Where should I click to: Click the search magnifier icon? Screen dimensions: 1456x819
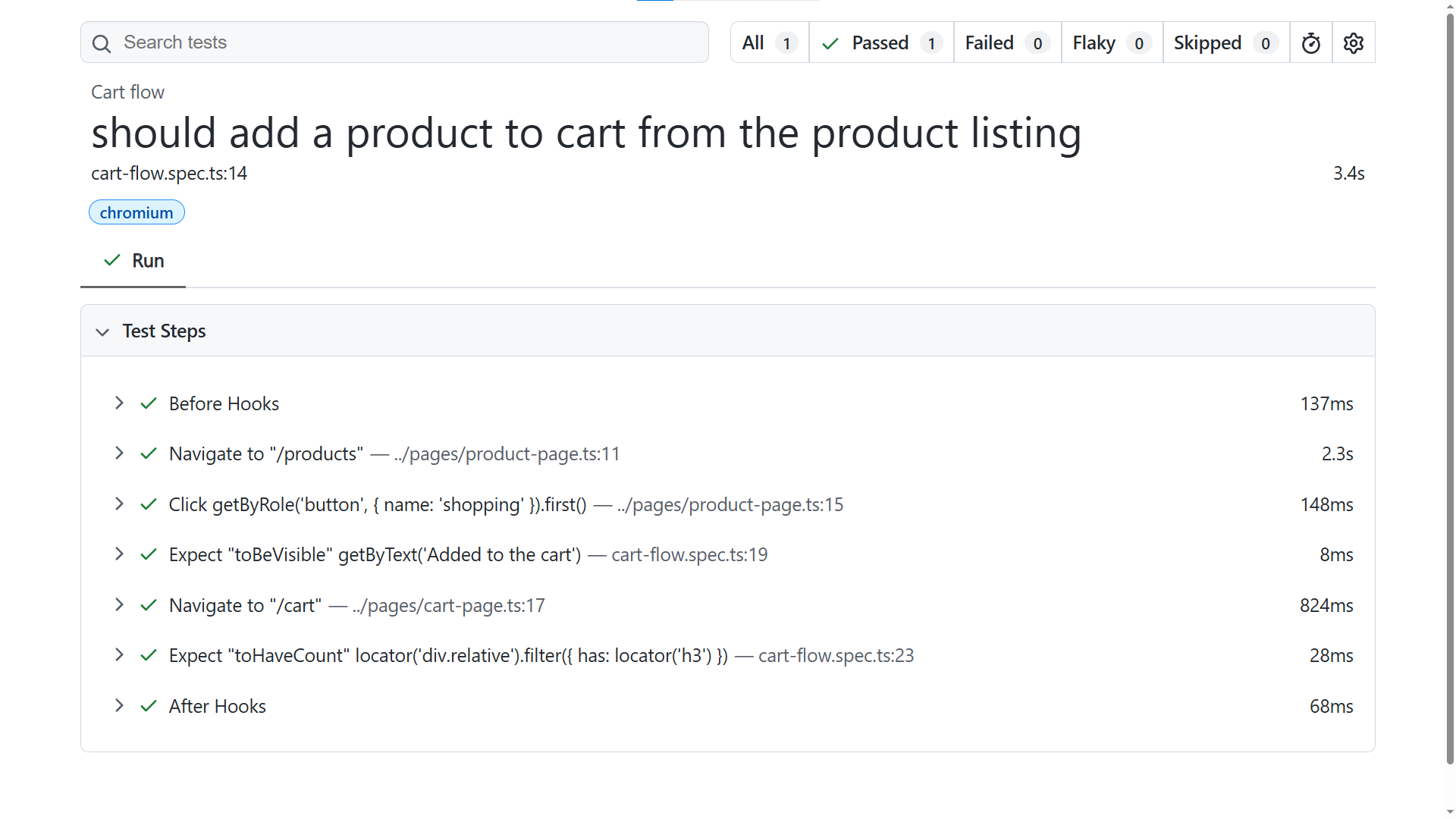pyautogui.click(x=102, y=43)
